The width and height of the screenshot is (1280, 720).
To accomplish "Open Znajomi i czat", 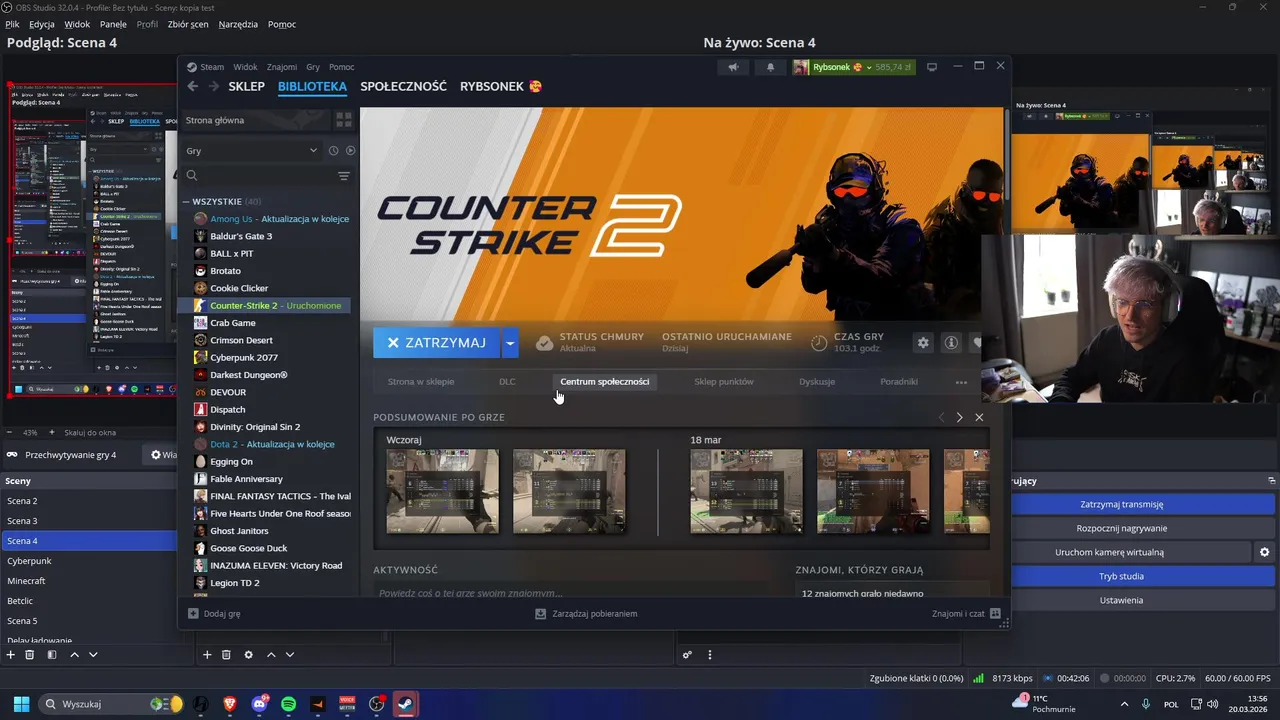I will 966,614.
